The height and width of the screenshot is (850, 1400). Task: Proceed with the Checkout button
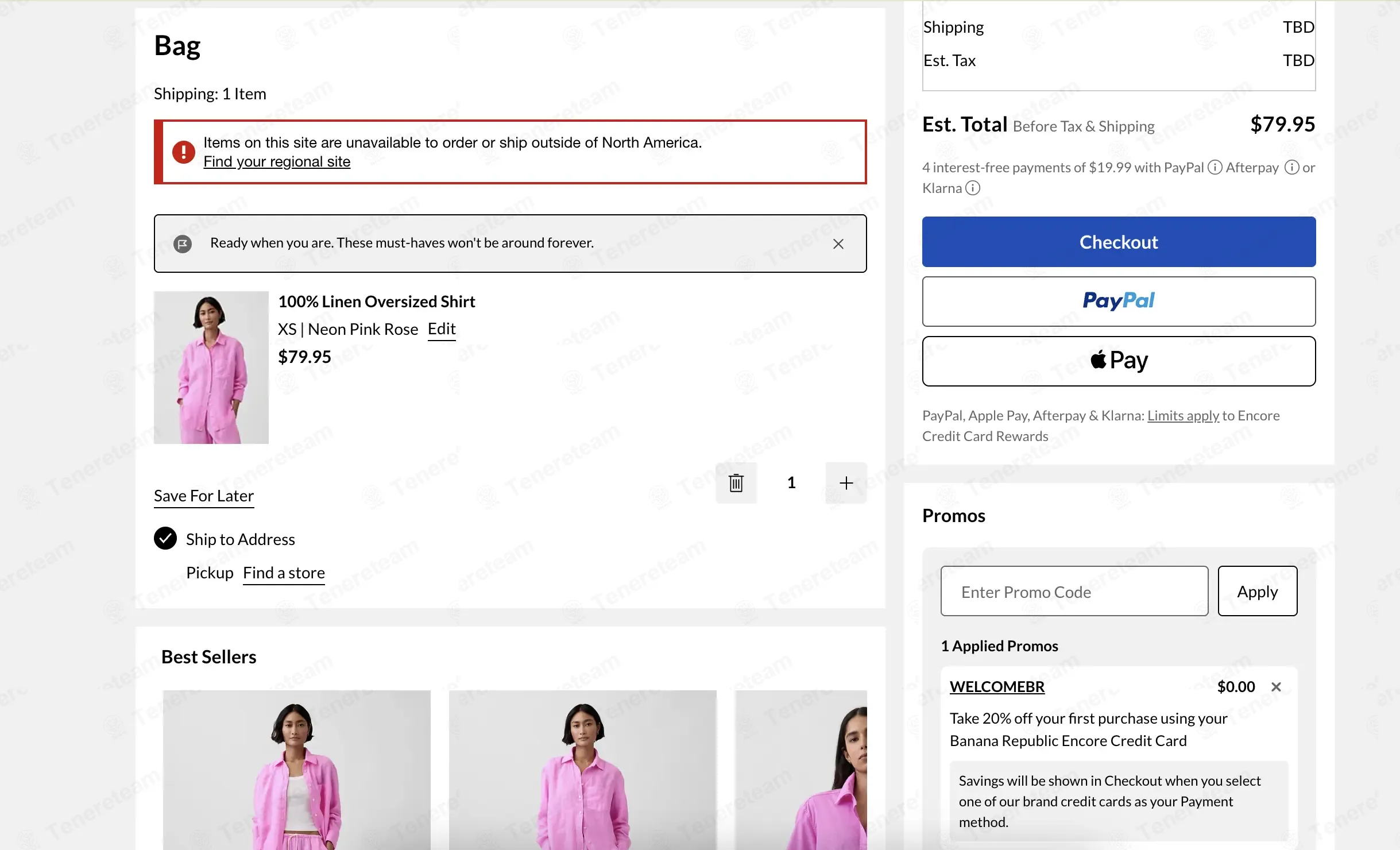[x=1119, y=242]
